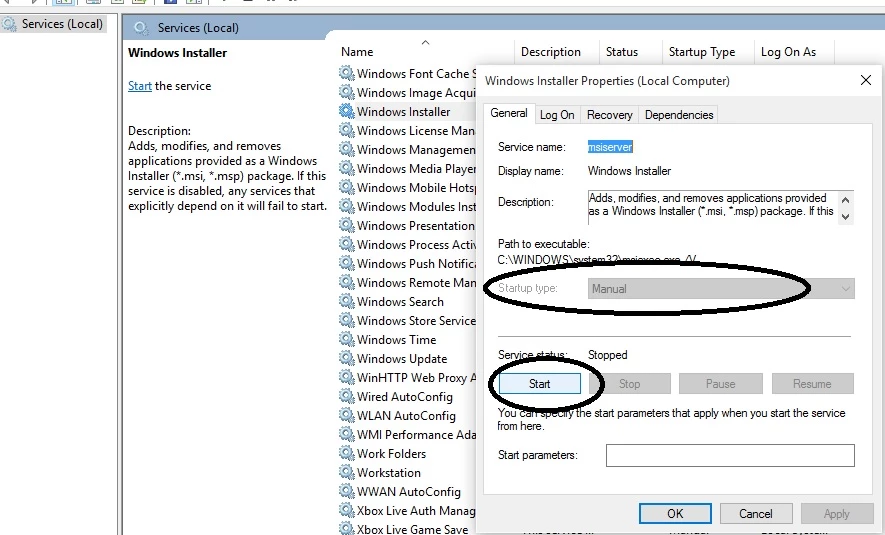The image size is (885, 535).
Task: Click the highlighted msiserver service name
Action: pos(610,147)
